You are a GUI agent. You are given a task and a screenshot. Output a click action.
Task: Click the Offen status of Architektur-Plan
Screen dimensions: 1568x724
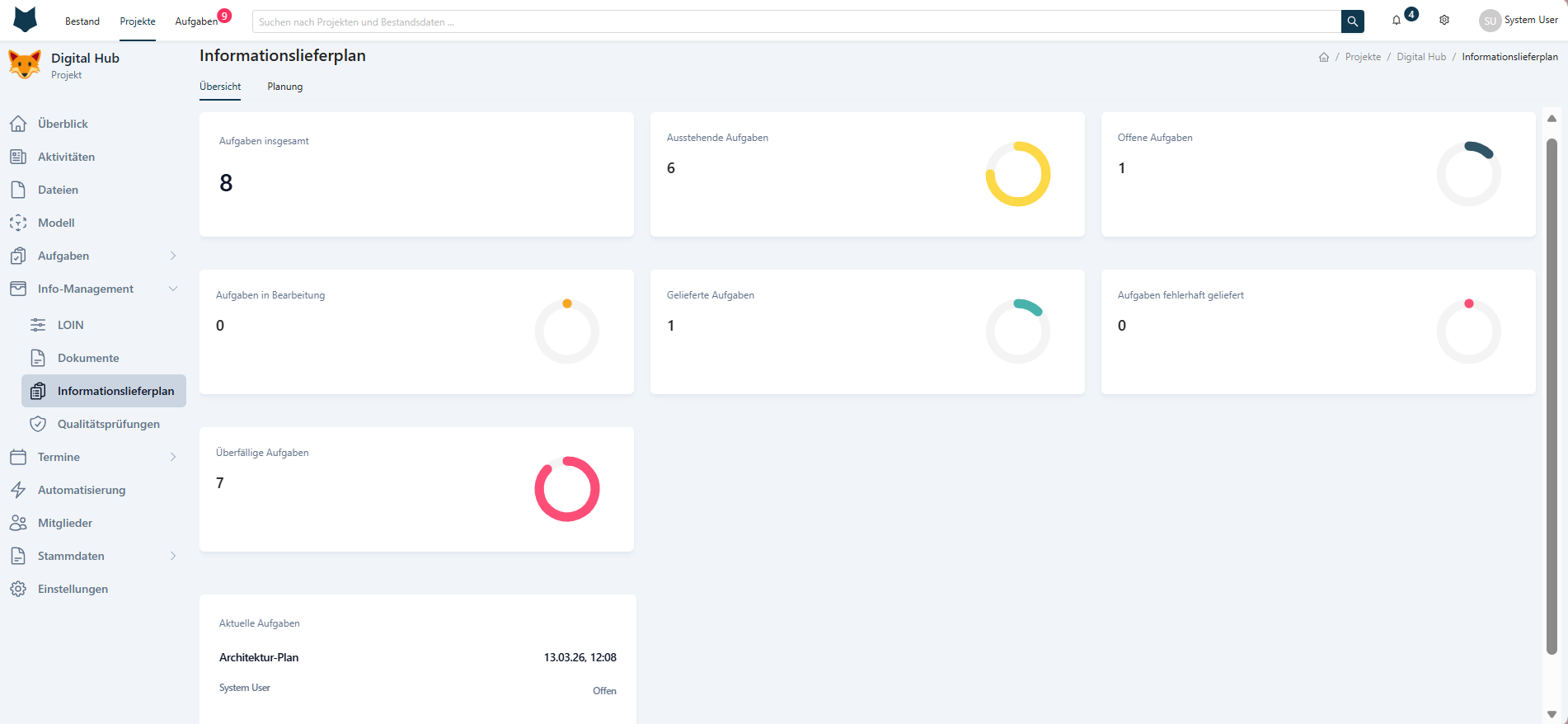pos(604,691)
